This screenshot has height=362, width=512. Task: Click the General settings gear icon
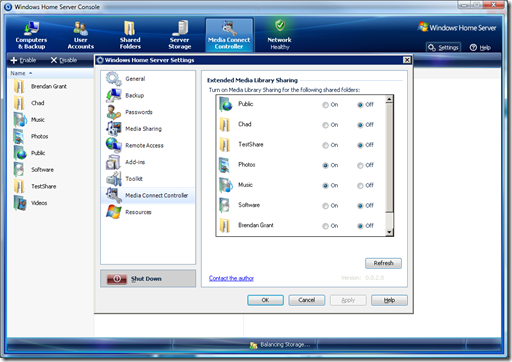[114, 79]
